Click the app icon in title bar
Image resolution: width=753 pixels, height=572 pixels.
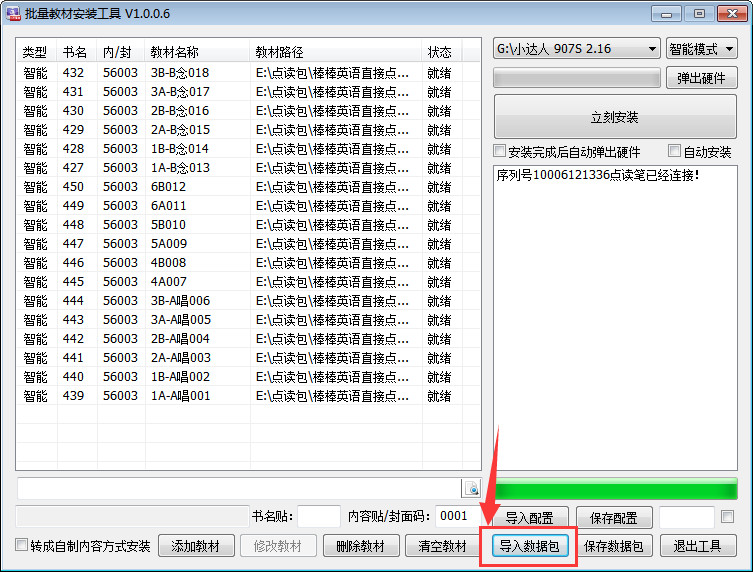click(13, 12)
